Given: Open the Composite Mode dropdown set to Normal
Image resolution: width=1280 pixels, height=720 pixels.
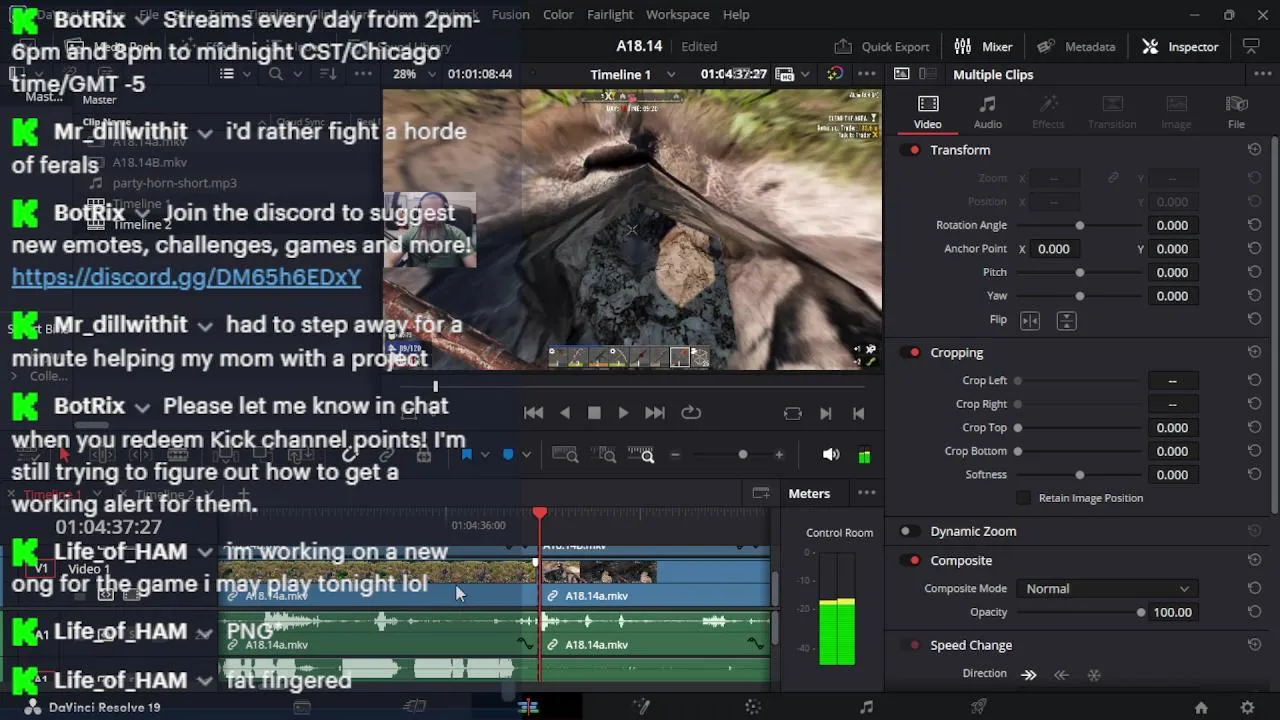Looking at the screenshot, I should (1106, 589).
